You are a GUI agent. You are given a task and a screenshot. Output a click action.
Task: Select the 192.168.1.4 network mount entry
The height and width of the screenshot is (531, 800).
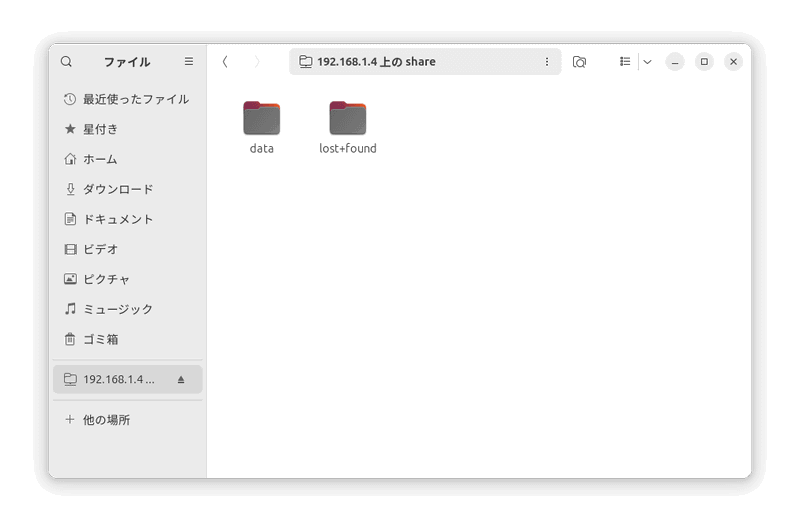coord(128,380)
